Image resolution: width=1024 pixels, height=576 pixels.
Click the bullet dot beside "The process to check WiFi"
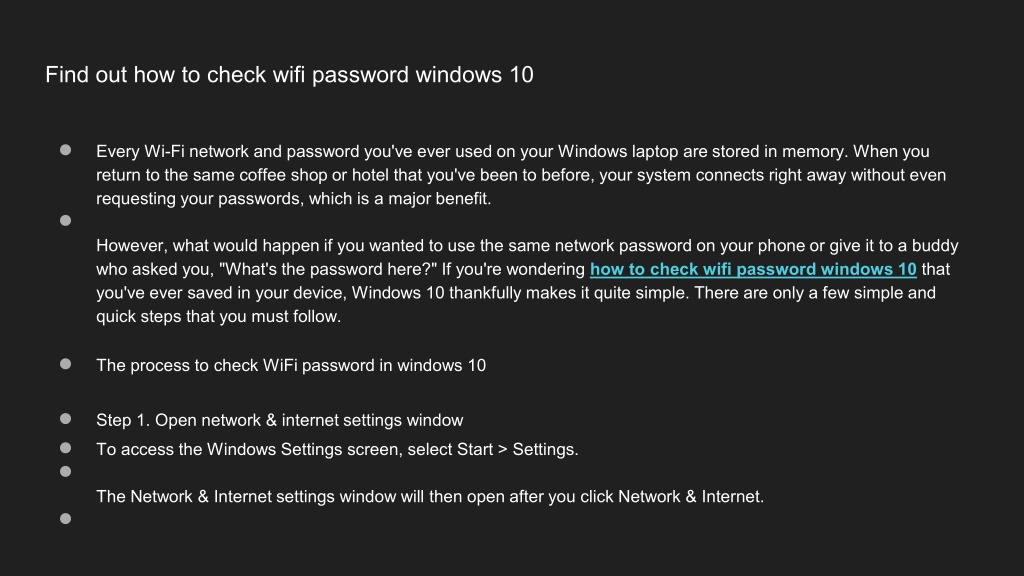coord(65,364)
